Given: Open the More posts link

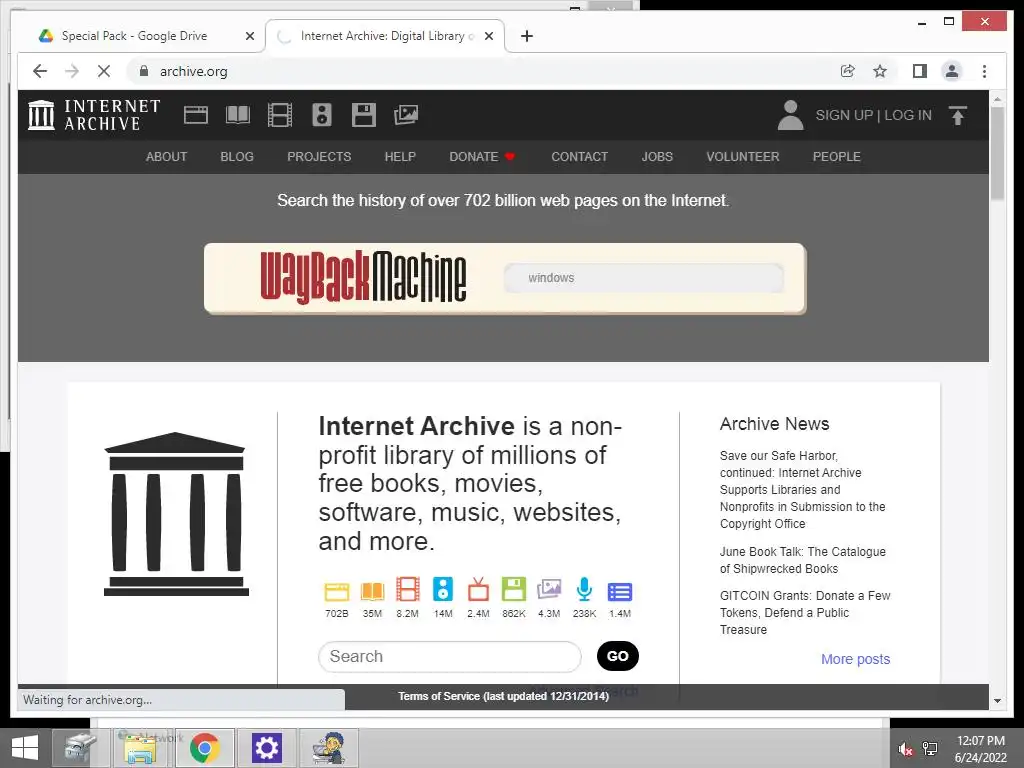Looking at the screenshot, I should pos(856,659).
